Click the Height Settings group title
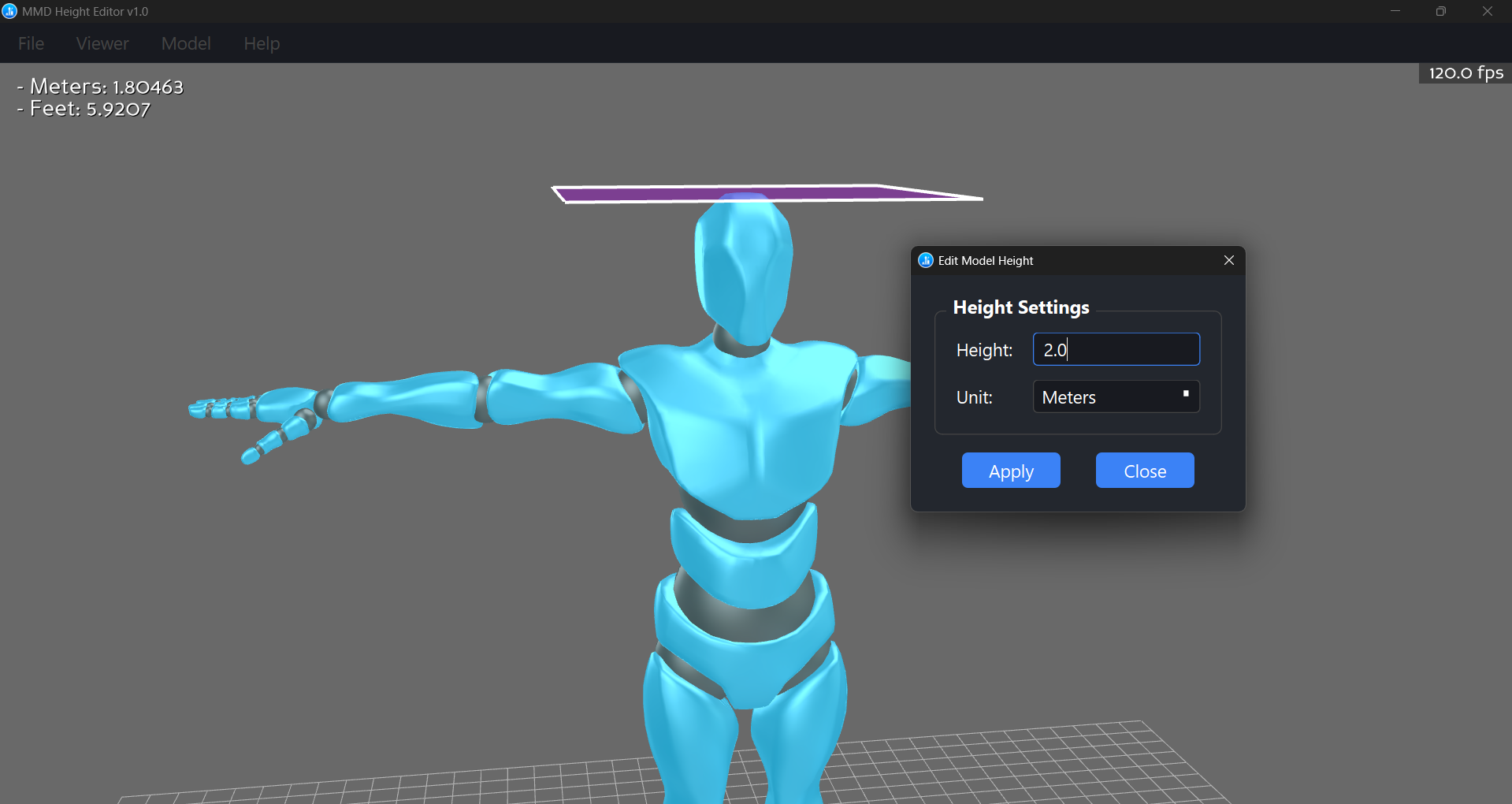Viewport: 1512px width, 804px height. (x=1021, y=307)
